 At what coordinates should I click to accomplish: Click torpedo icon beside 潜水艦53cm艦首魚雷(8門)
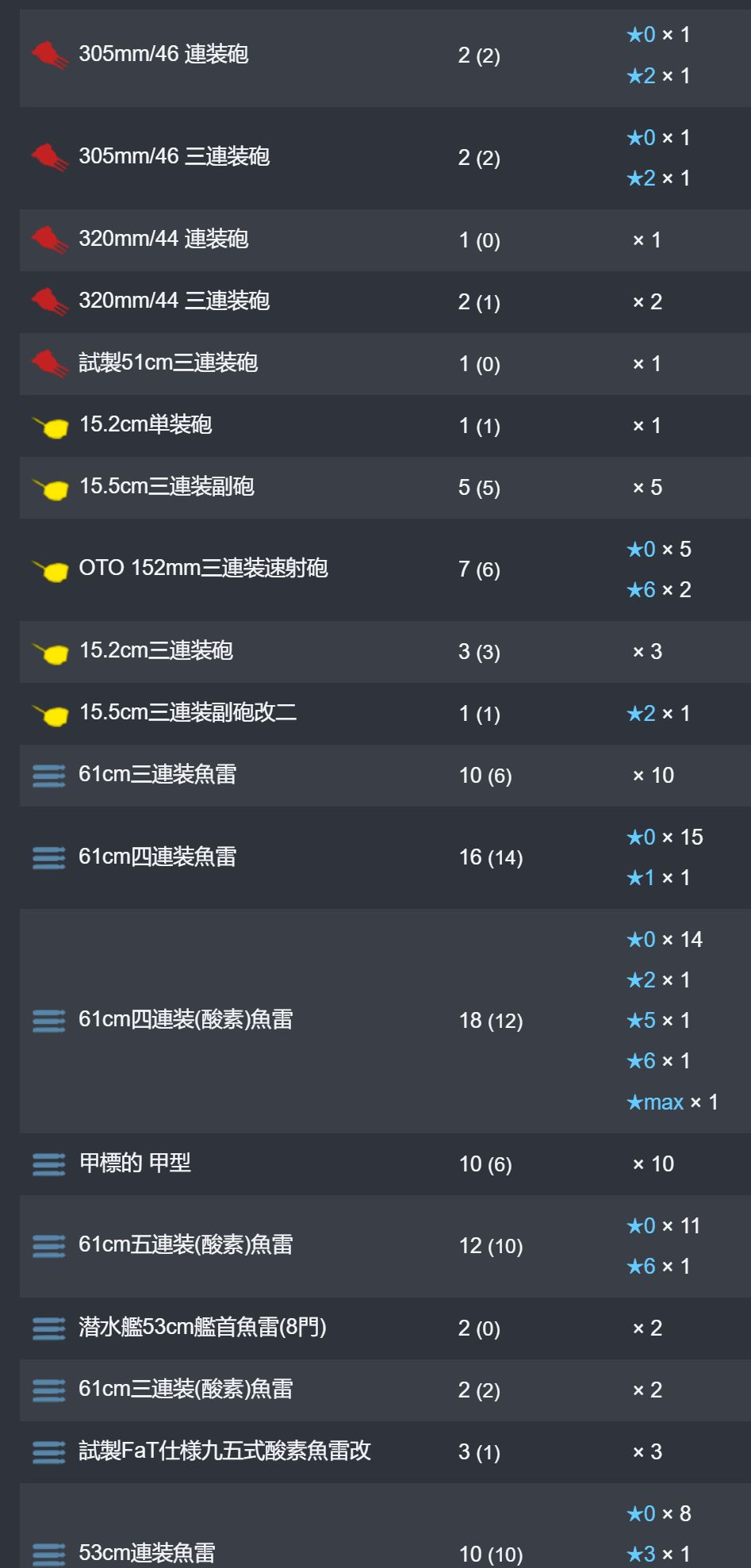coord(49,1328)
